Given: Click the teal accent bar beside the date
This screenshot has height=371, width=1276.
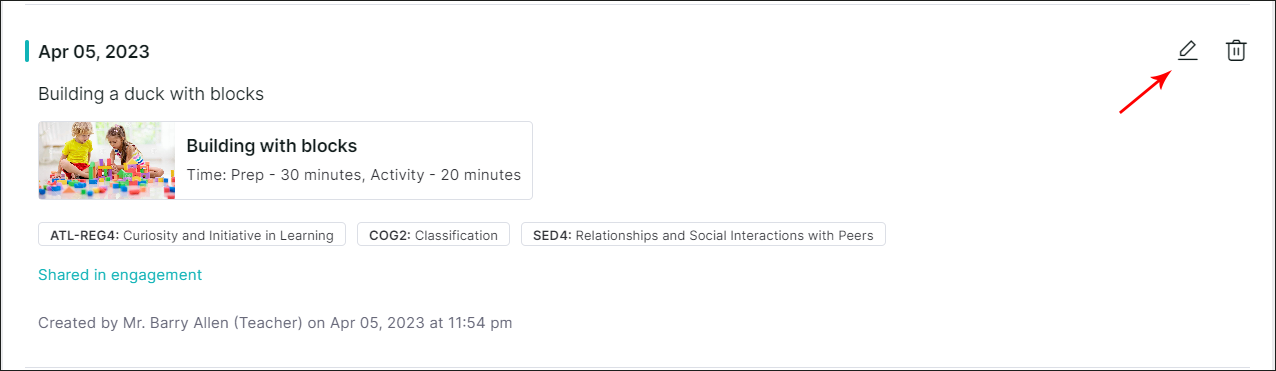Looking at the screenshot, I should [x=27, y=51].
